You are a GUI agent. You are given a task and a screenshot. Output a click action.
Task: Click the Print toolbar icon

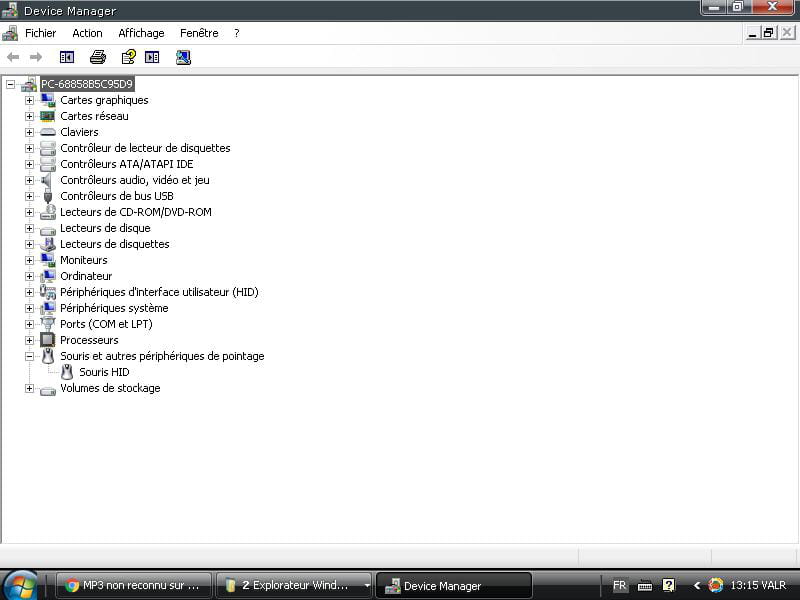(x=97, y=57)
